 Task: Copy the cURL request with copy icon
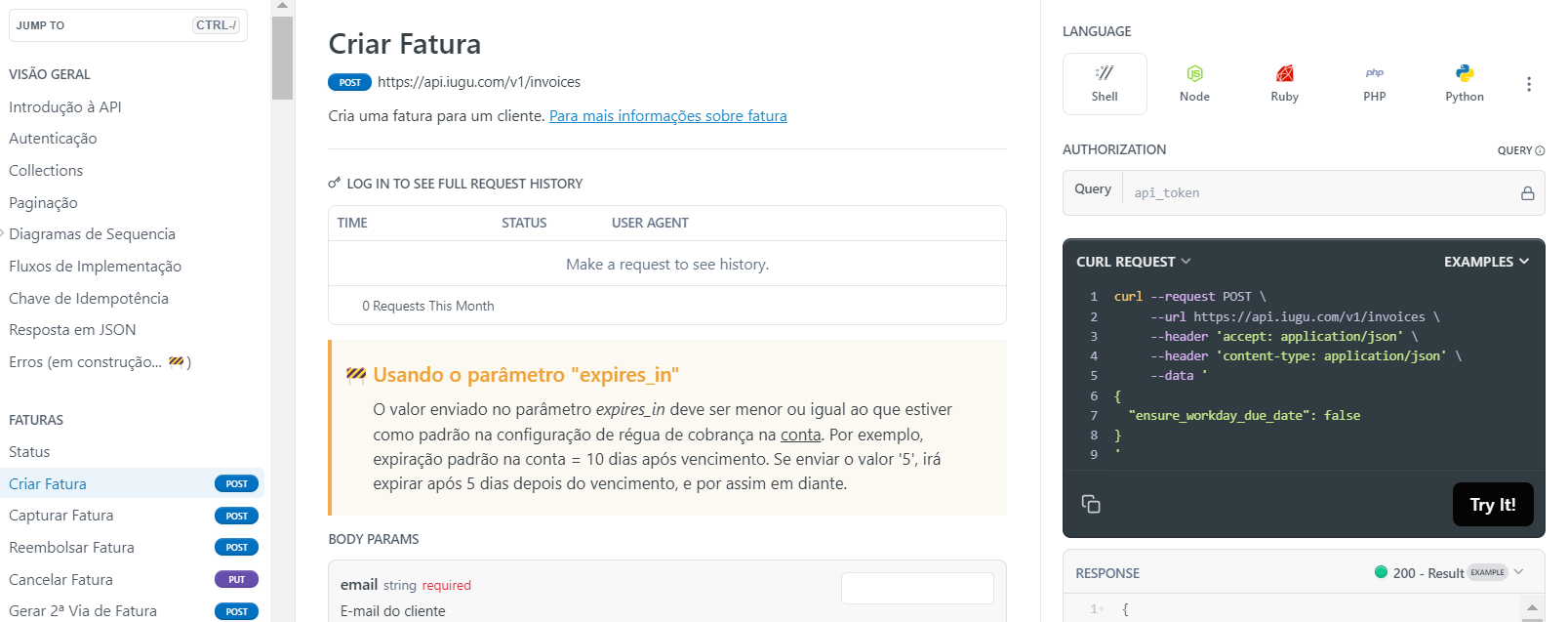1091,504
